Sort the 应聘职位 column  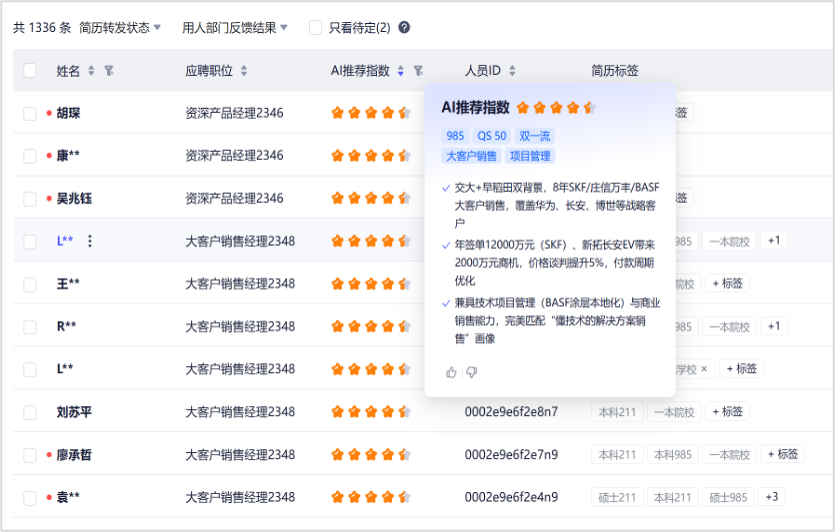point(244,70)
